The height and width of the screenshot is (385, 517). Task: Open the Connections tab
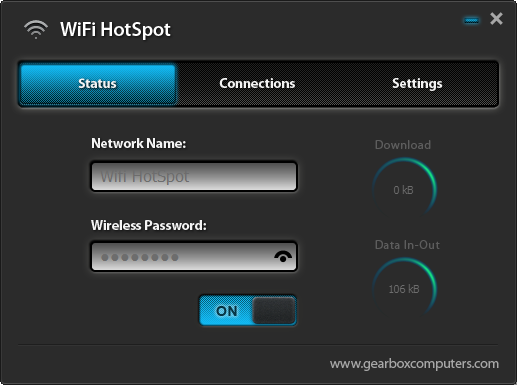click(x=257, y=84)
